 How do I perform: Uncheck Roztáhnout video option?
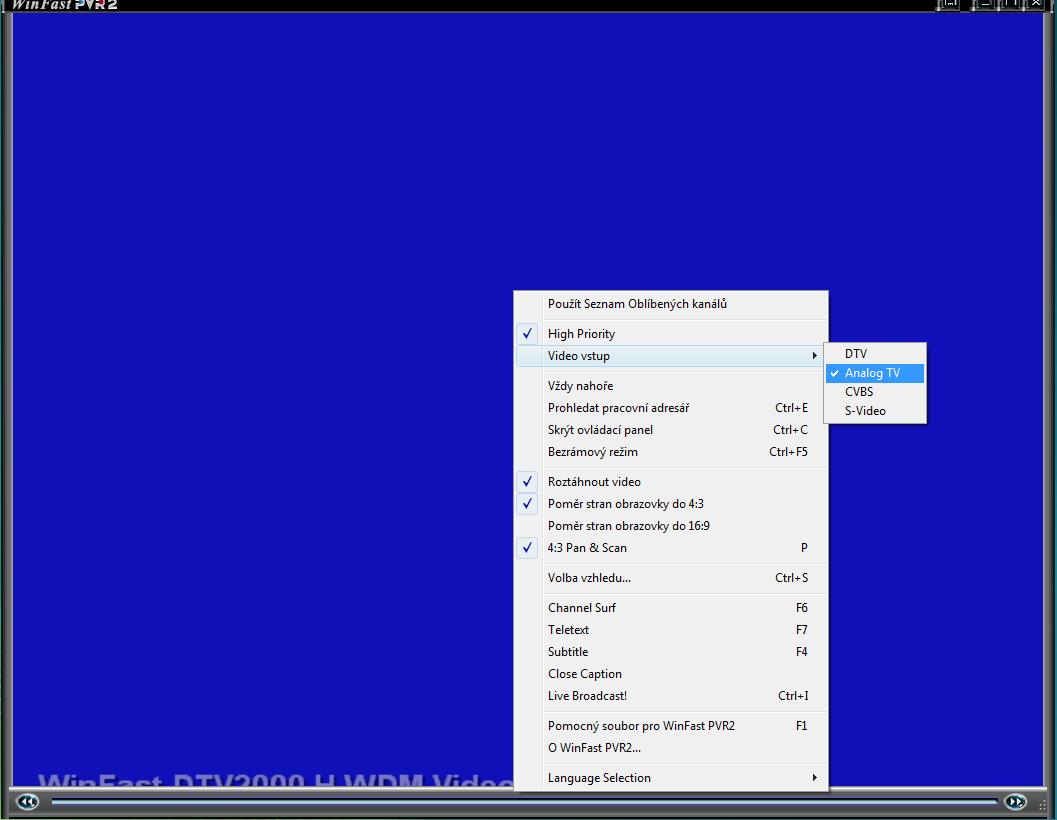pyautogui.click(x=594, y=482)
